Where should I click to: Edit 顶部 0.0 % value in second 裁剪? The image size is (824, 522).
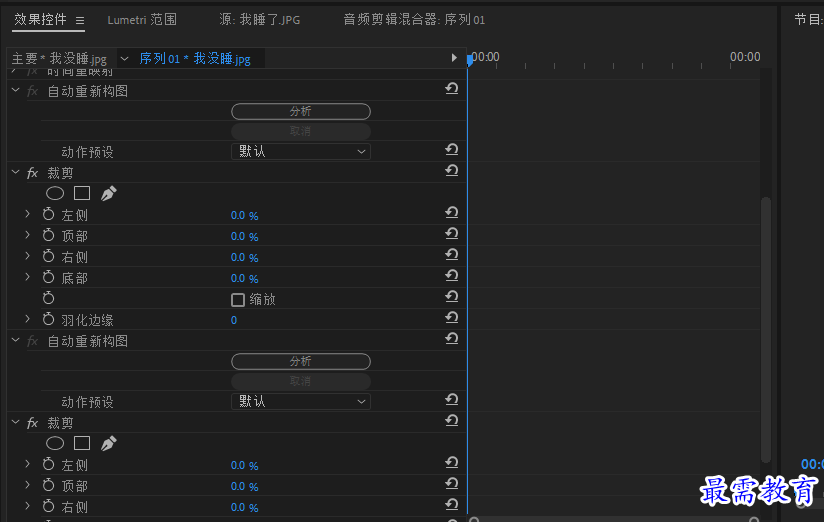244,487
